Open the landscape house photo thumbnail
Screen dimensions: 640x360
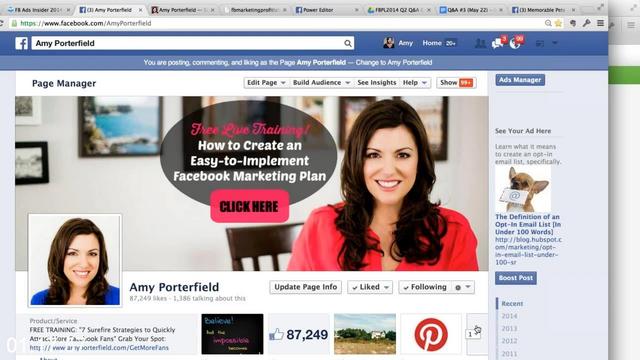pyautogui.click(x=365, y=334)
